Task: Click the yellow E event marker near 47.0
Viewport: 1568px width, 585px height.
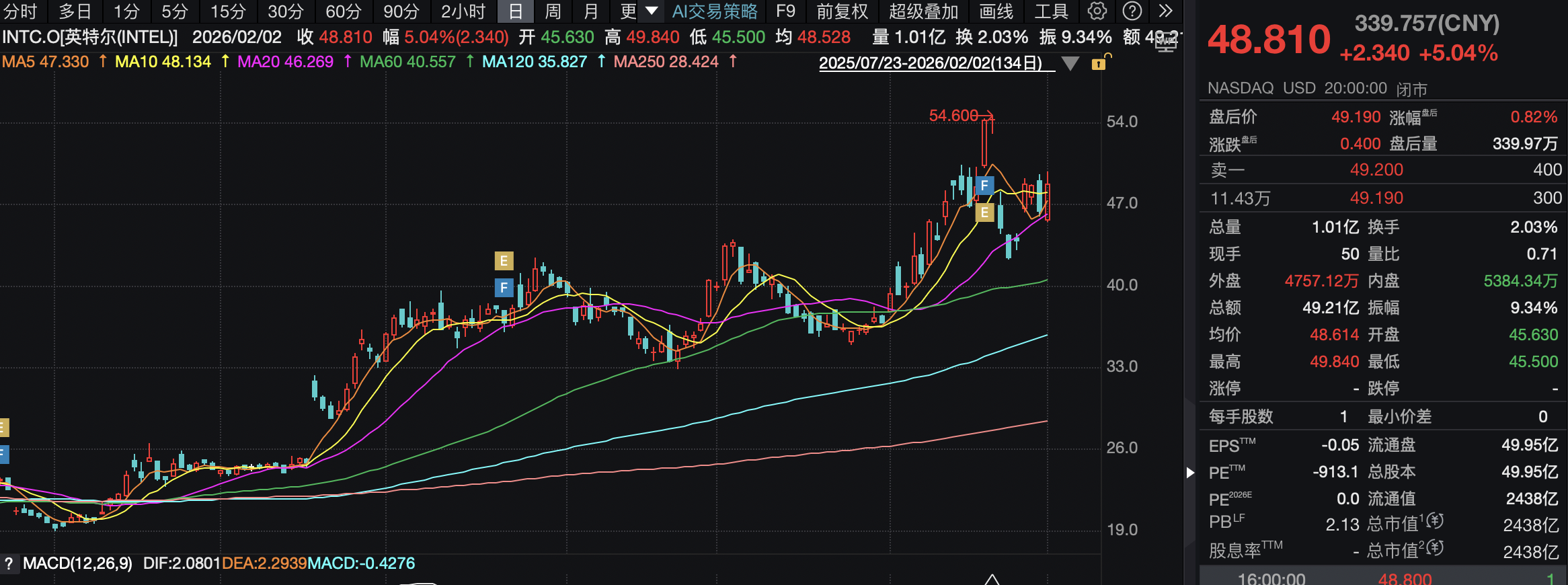Action: [x=984, y=213]
